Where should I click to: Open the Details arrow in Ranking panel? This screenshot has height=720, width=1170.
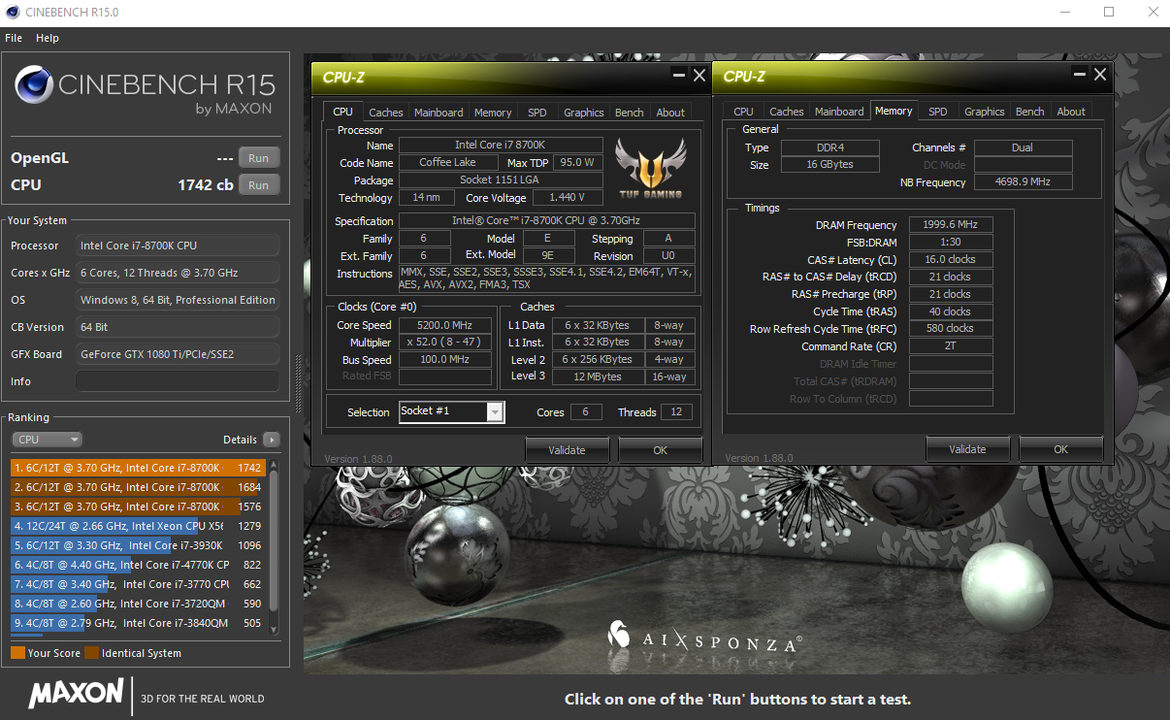(x=271, y=439)
